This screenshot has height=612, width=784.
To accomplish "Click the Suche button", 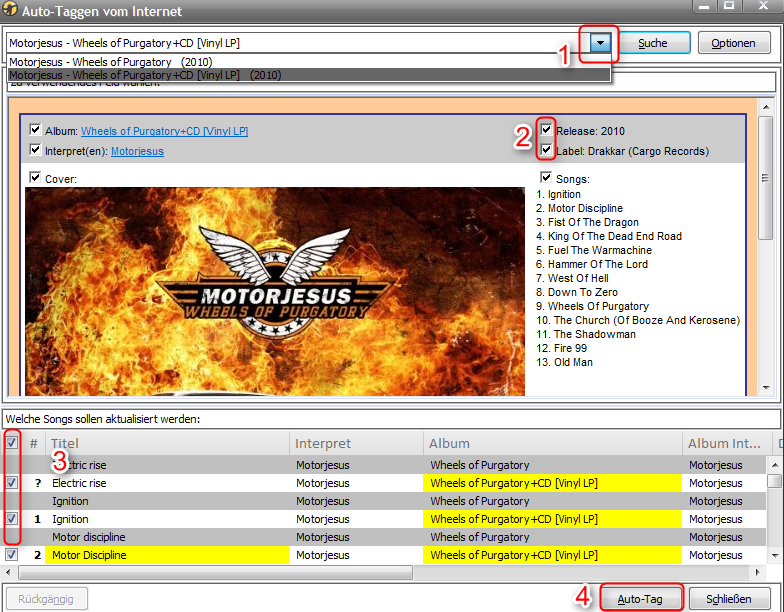I will 652,43.
